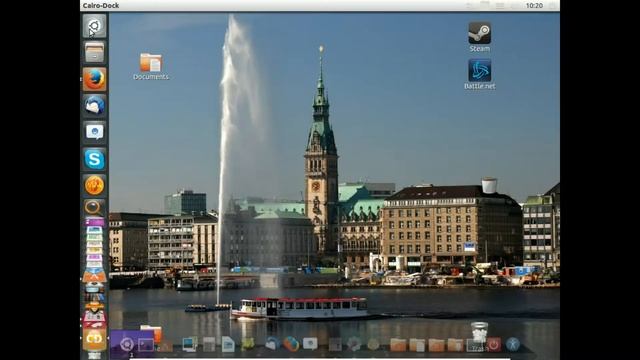
Task: Launch Thunderbird from the bottom Cairo-Dock
Action: pyautogui.click(x=272, y=344)
